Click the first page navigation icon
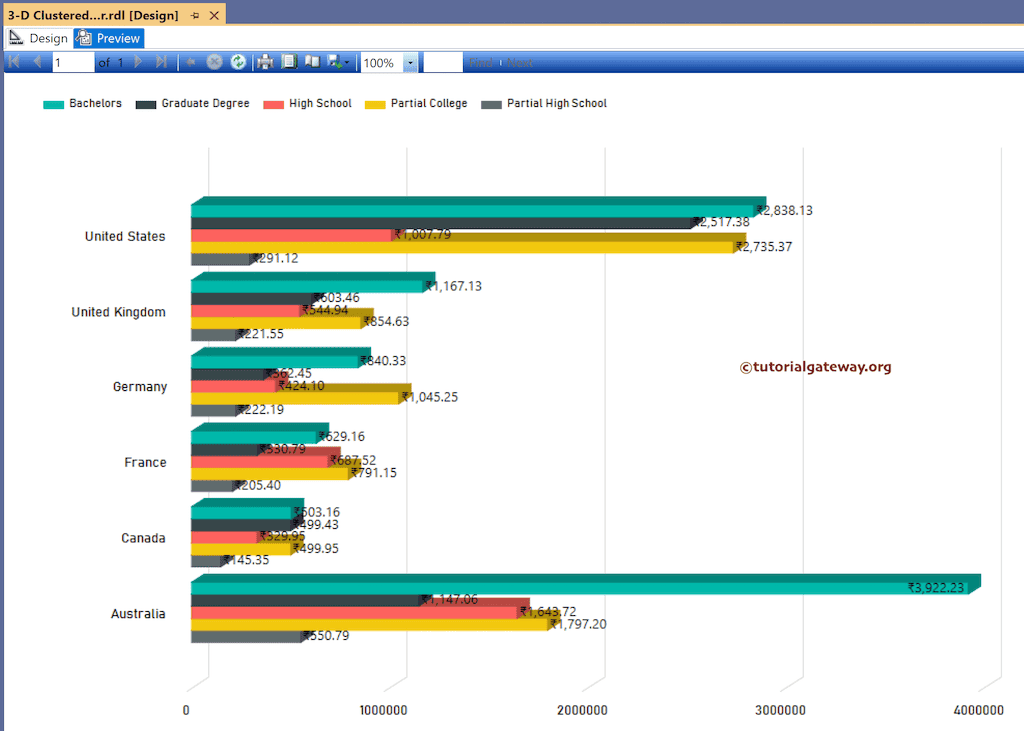This screenshot has height=731, width=1024. click(x=13, y=61)
